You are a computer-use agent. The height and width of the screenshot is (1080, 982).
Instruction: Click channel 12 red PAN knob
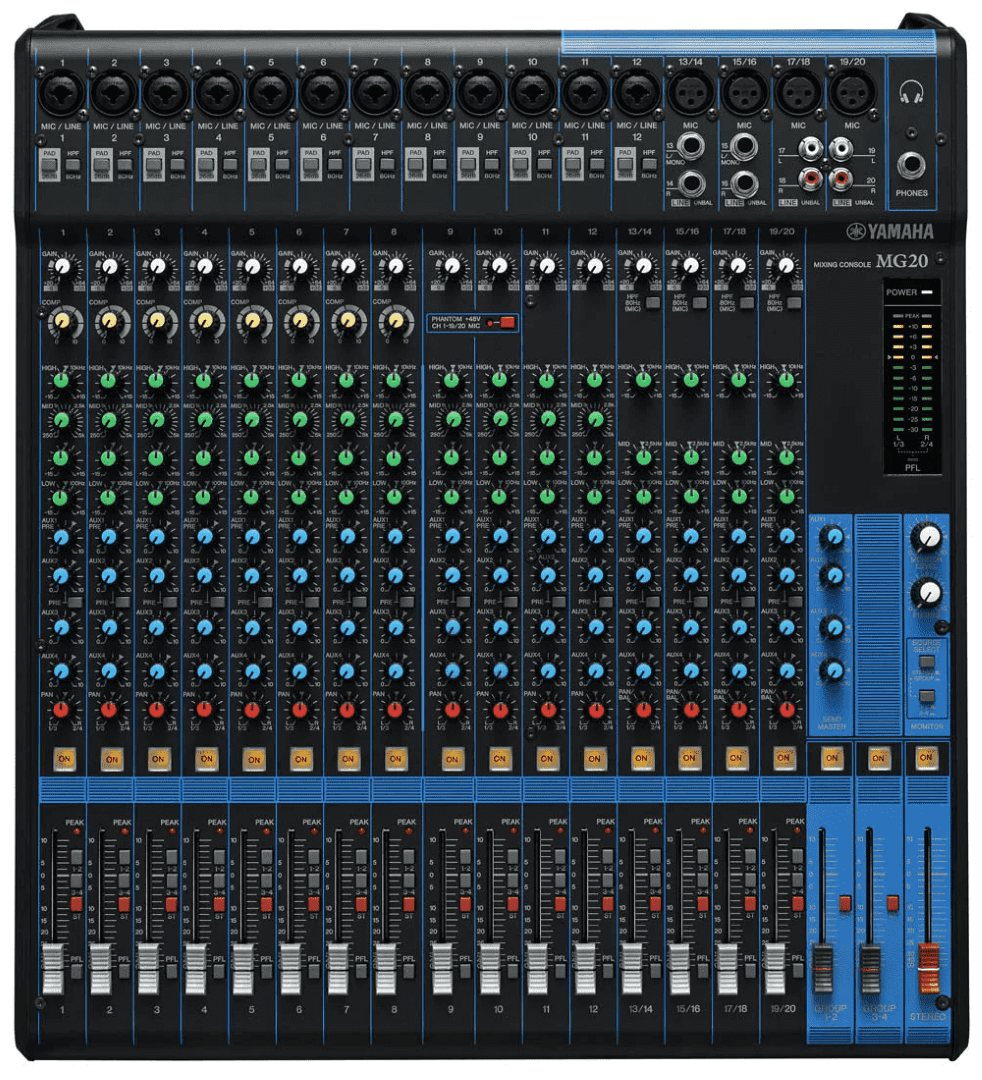point(595,709)
